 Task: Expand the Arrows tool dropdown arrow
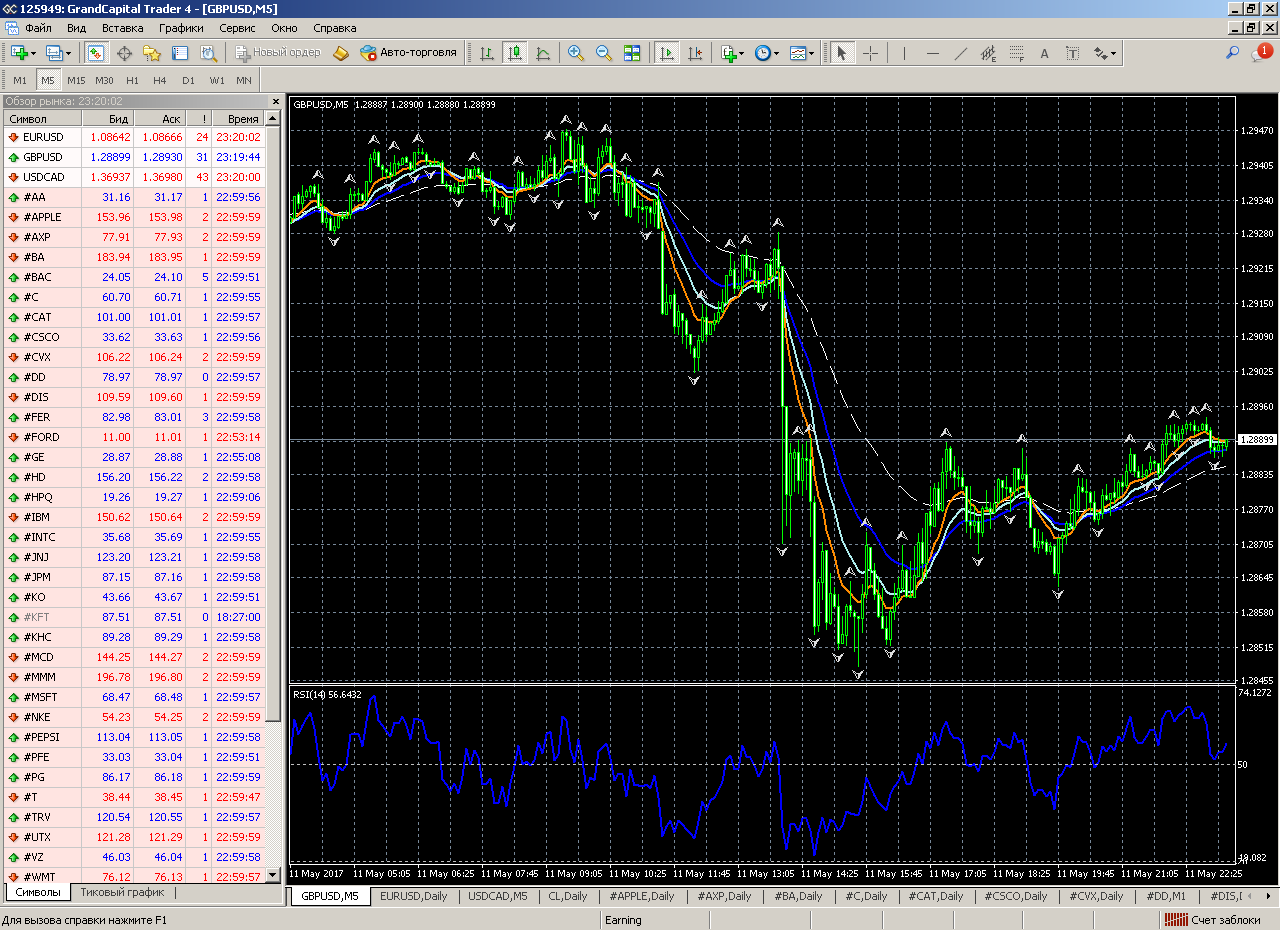click(1114, 53)
